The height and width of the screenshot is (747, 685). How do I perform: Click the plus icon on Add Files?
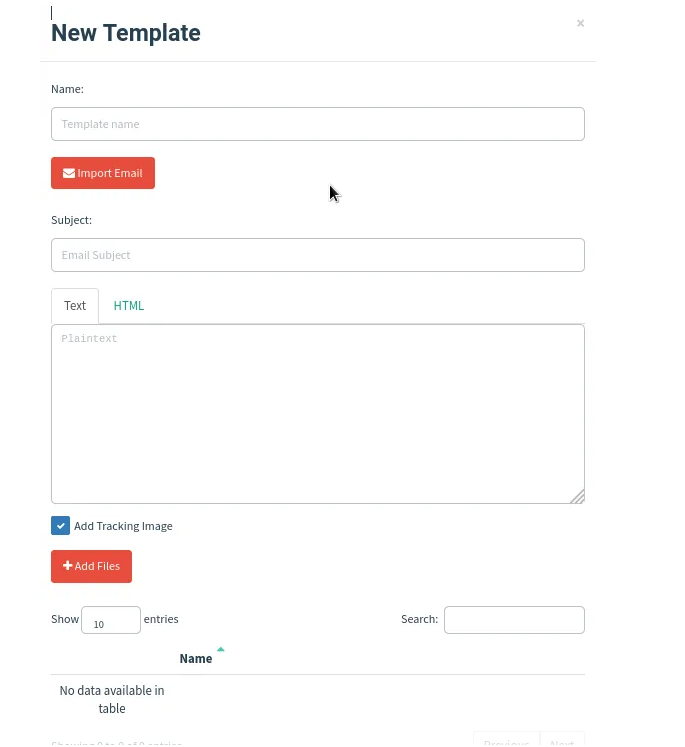click(68, 565)
